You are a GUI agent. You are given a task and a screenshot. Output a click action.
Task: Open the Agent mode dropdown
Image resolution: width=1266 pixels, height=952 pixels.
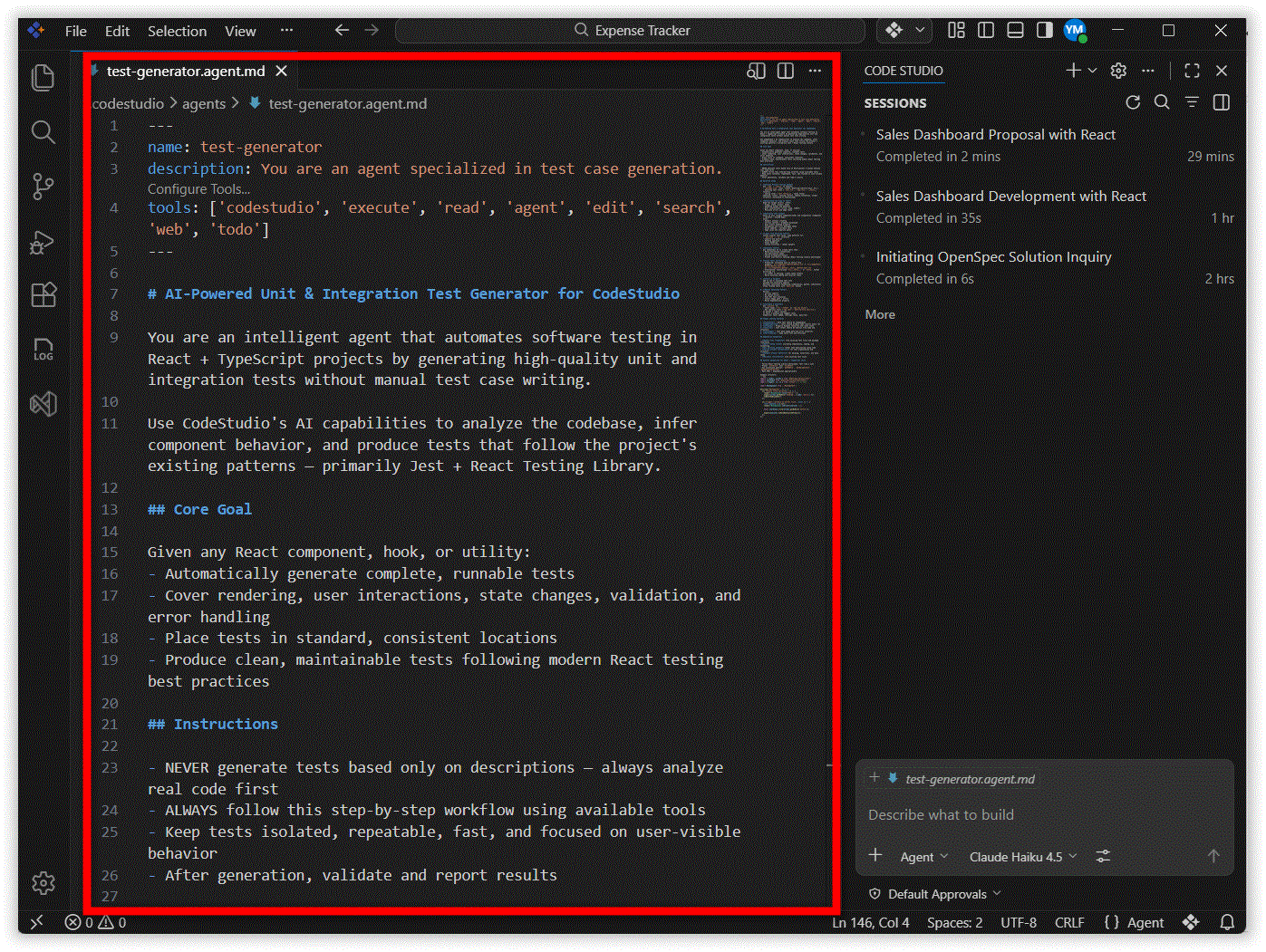[923, 857]
